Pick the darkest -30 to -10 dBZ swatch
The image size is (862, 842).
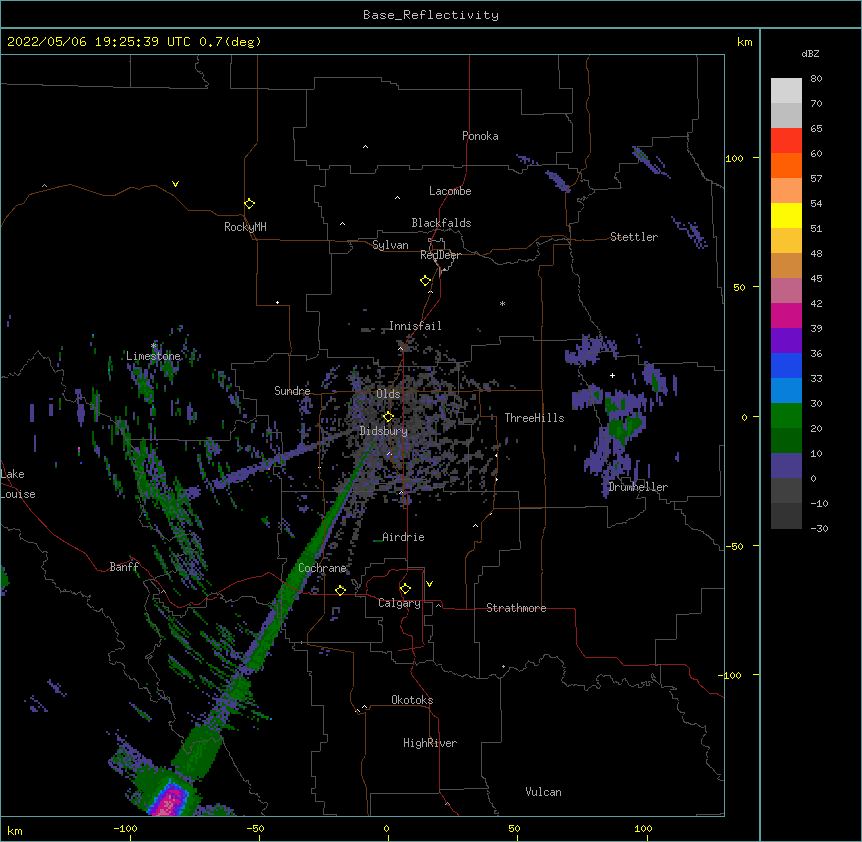pyautogui.click(x=786, y=516)
